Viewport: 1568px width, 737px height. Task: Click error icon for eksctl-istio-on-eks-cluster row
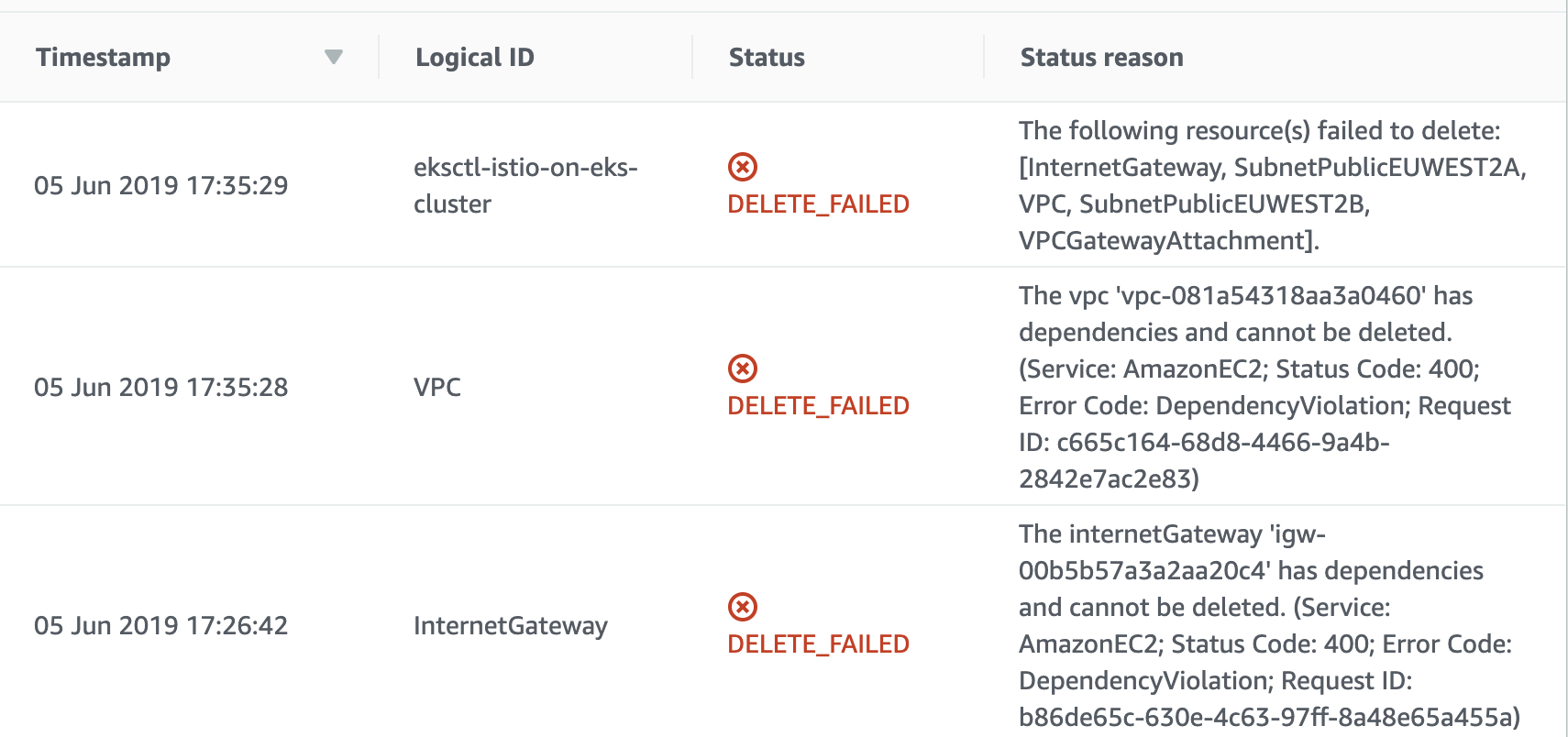coord(743,167)
